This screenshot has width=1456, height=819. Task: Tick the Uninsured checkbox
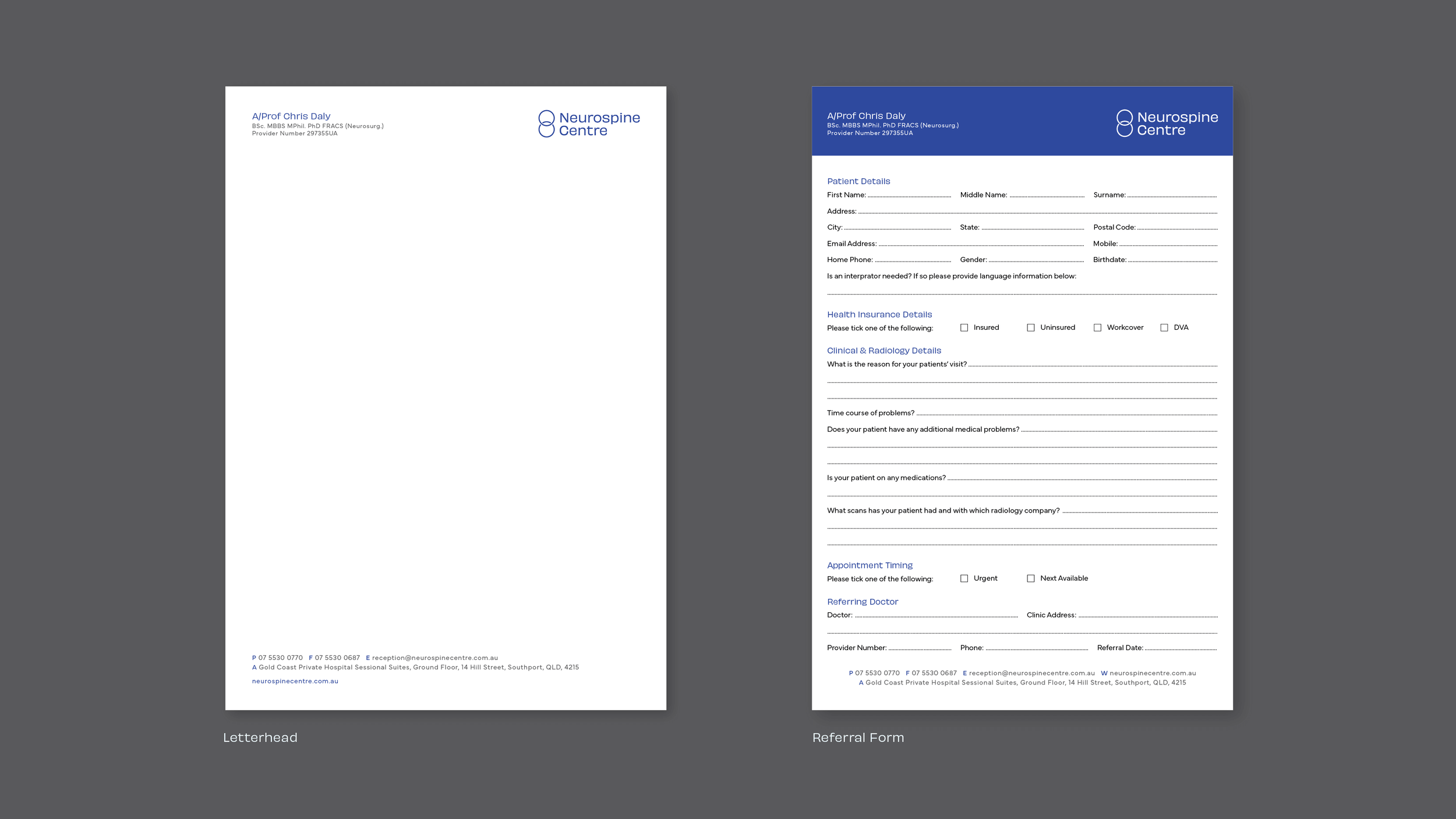pyautogui.click(x=1031, y=328)
